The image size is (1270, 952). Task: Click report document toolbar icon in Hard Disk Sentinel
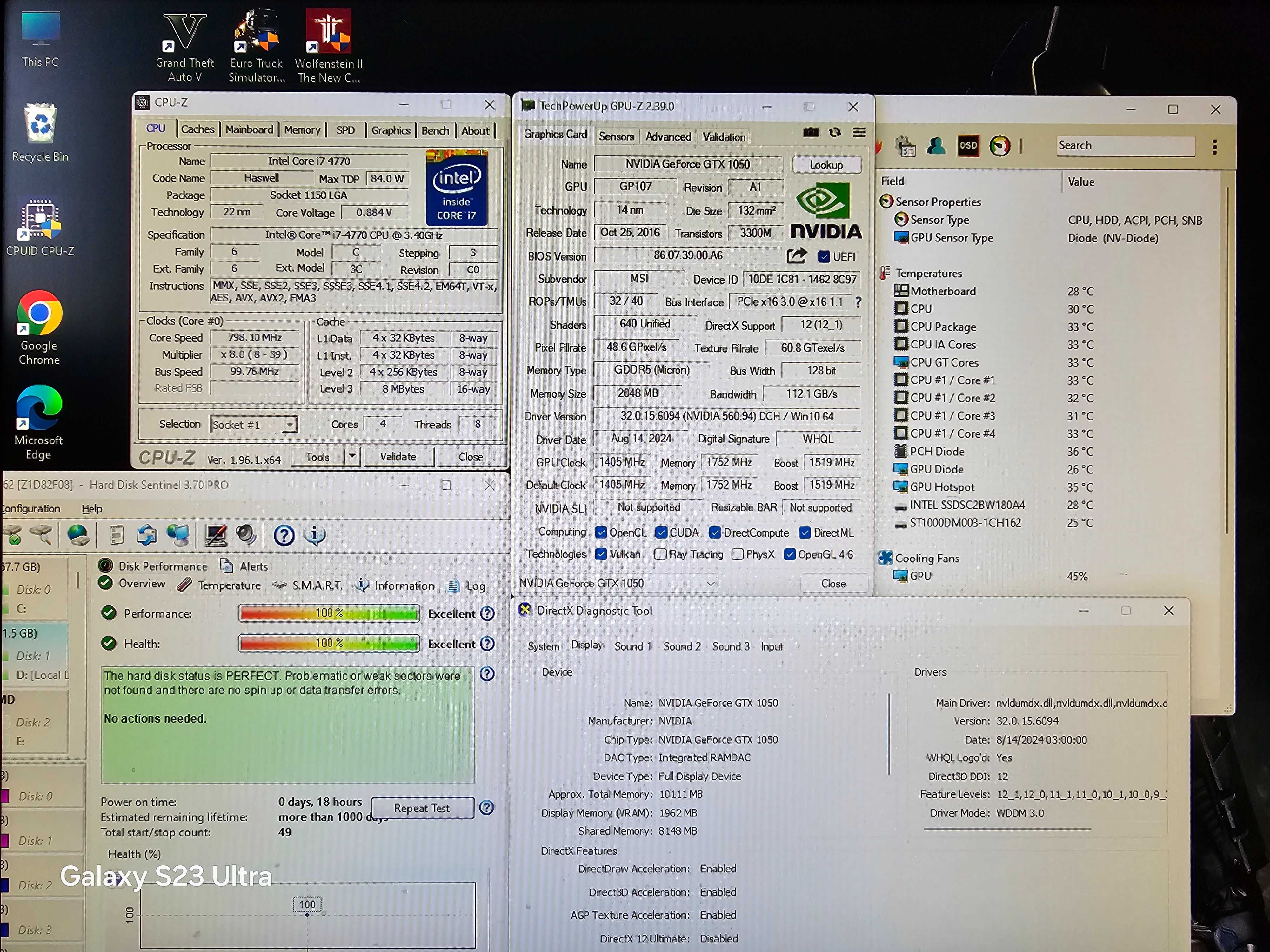(x=117, y=535)
